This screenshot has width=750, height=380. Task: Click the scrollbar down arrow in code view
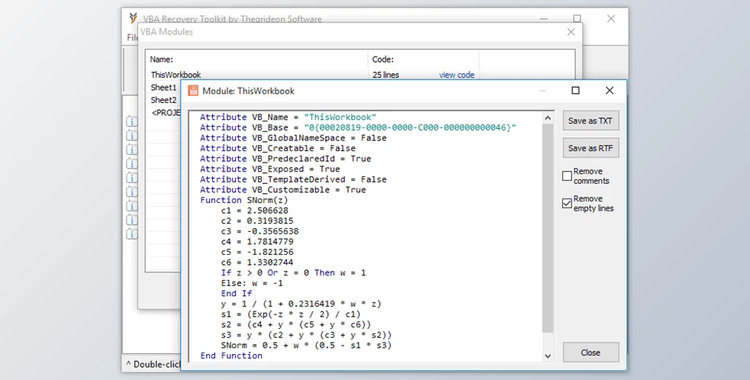click(x=548, y=356)
